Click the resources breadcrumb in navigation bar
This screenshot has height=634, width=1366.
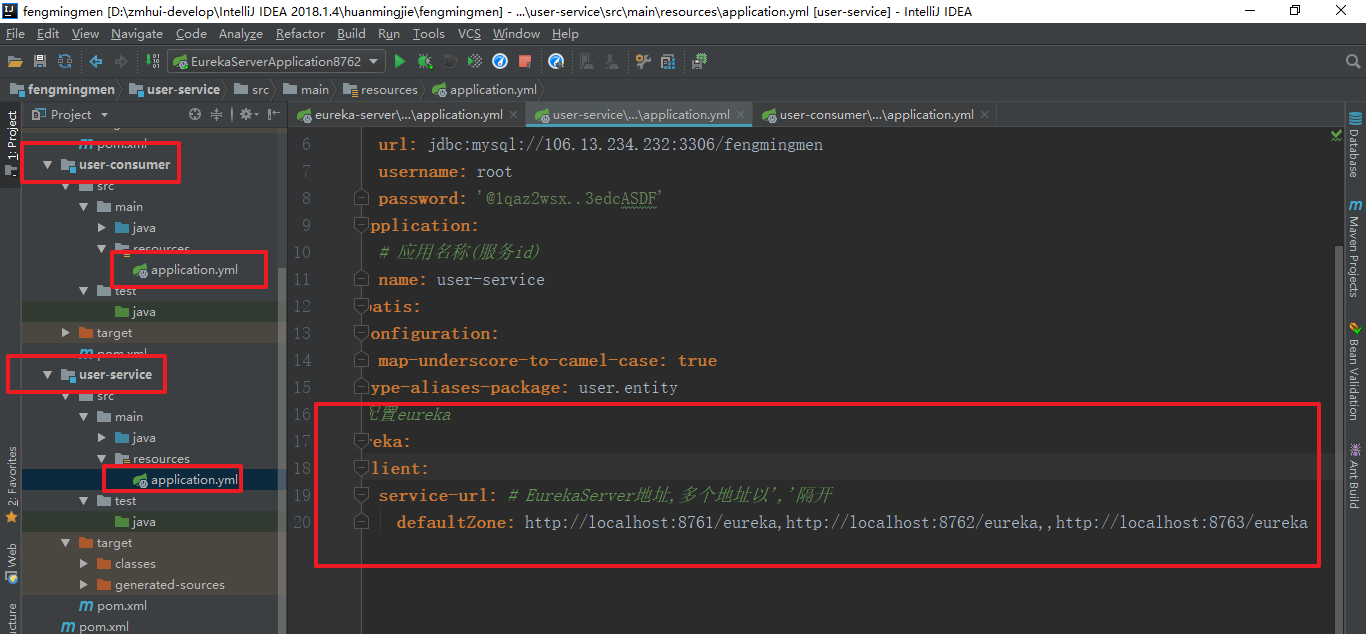click(379, 89)
